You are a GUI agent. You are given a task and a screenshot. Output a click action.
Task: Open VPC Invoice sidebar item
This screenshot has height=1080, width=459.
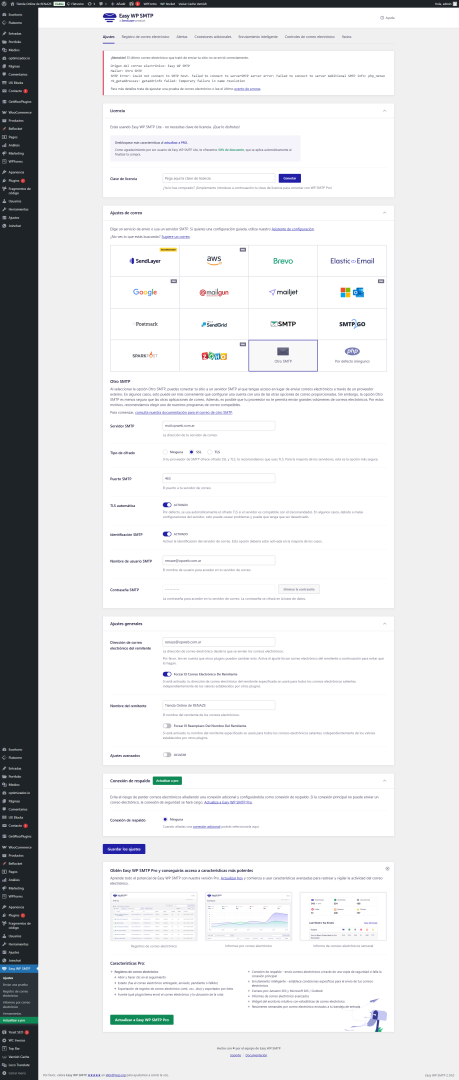[x=19, y=1039]
